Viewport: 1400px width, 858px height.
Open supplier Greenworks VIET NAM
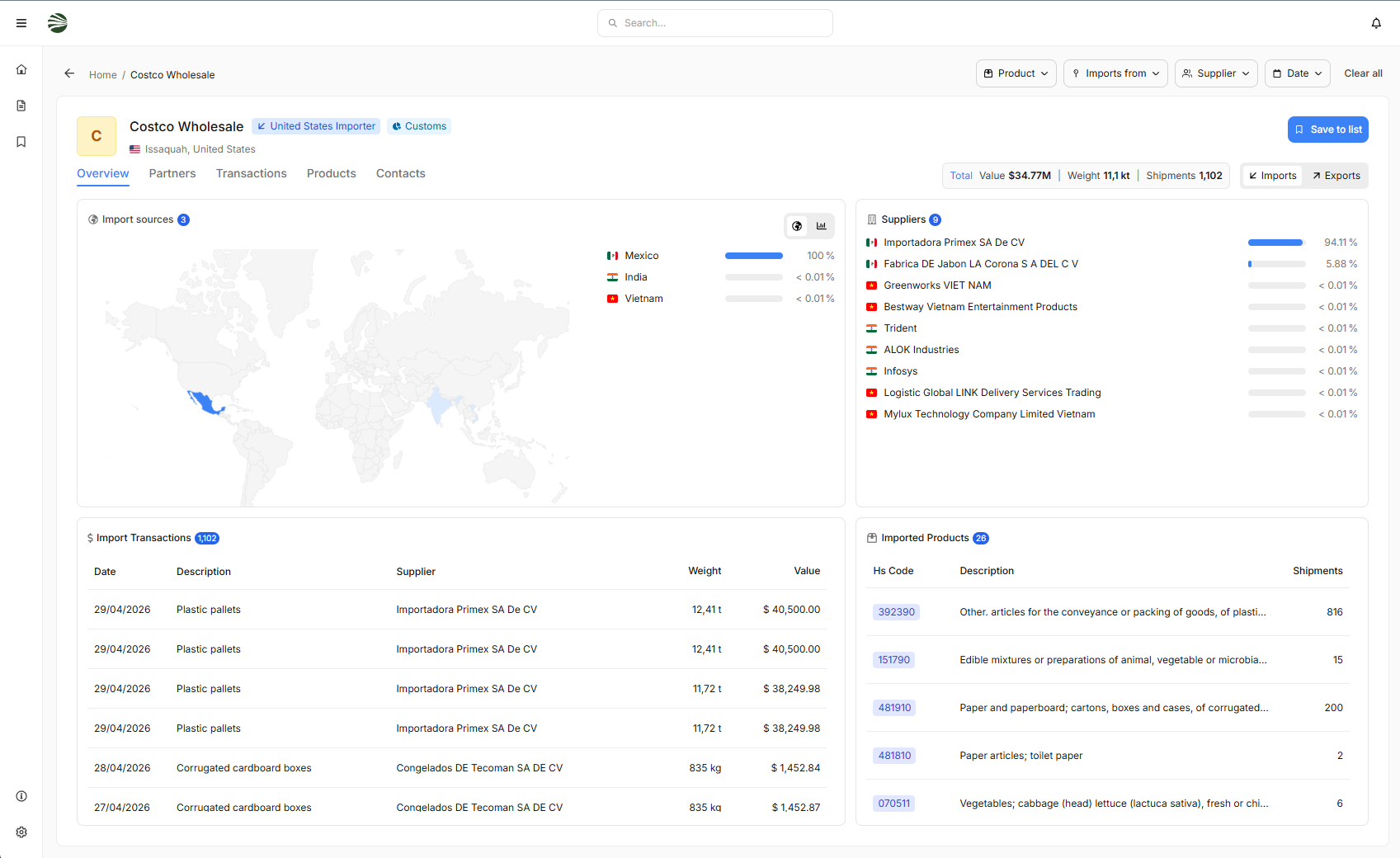(x=938, y=285)
